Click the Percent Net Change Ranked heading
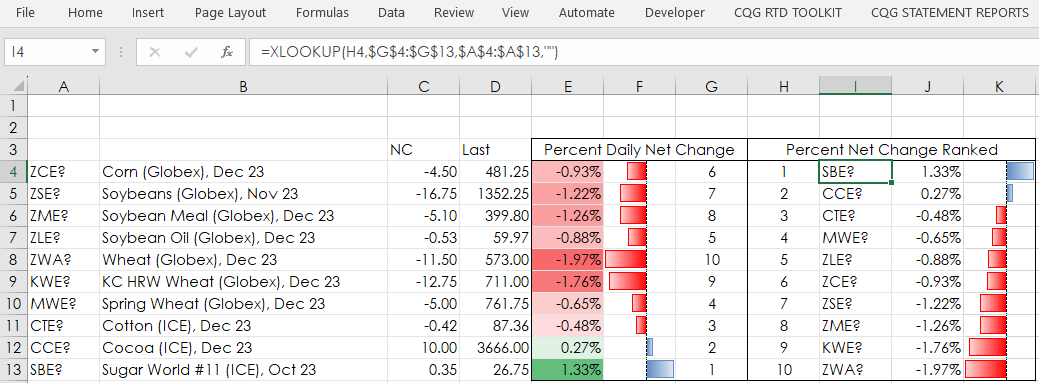 (x=891, y=150)
